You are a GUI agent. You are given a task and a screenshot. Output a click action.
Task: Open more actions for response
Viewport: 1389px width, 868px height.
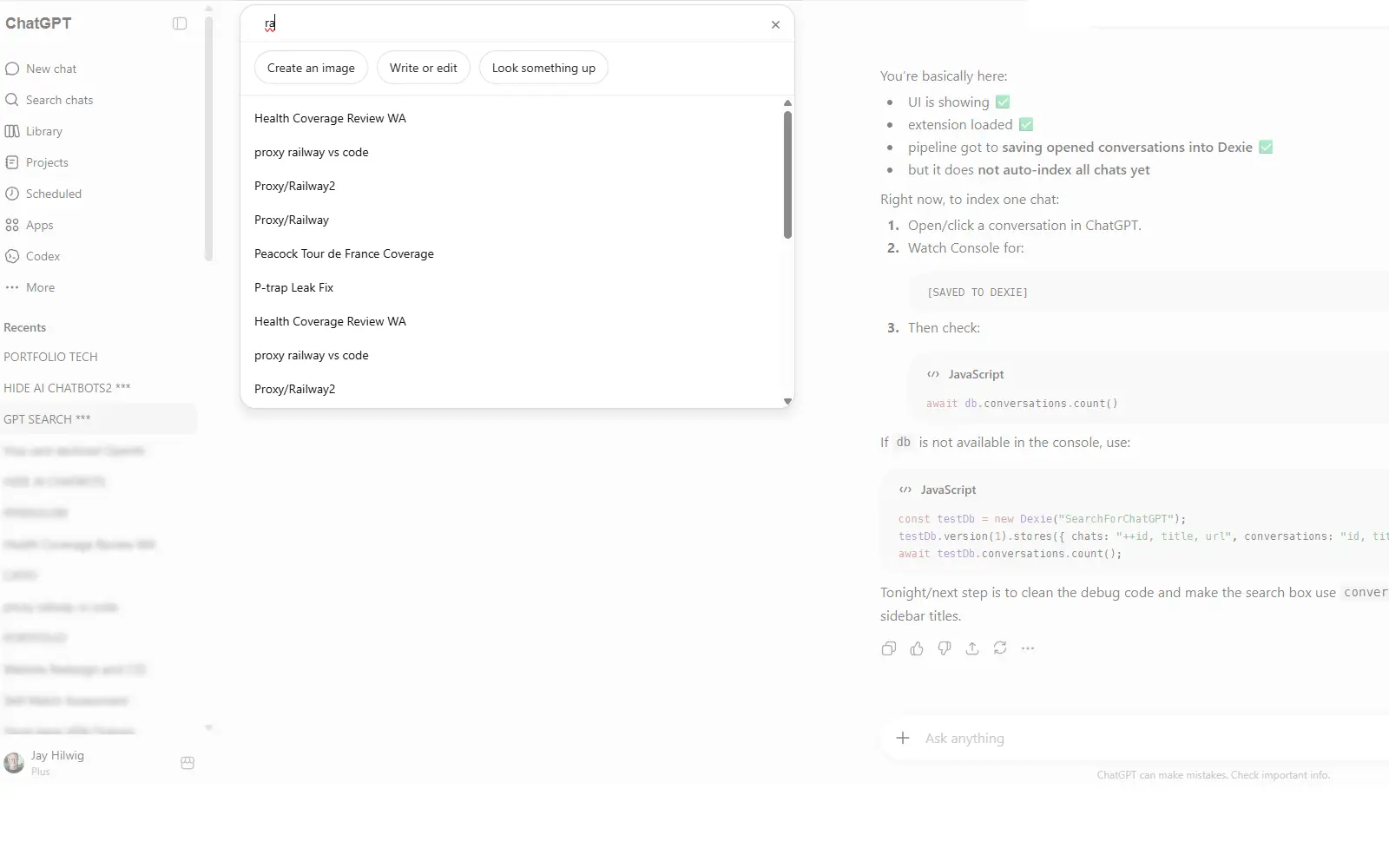[1028, 648]
